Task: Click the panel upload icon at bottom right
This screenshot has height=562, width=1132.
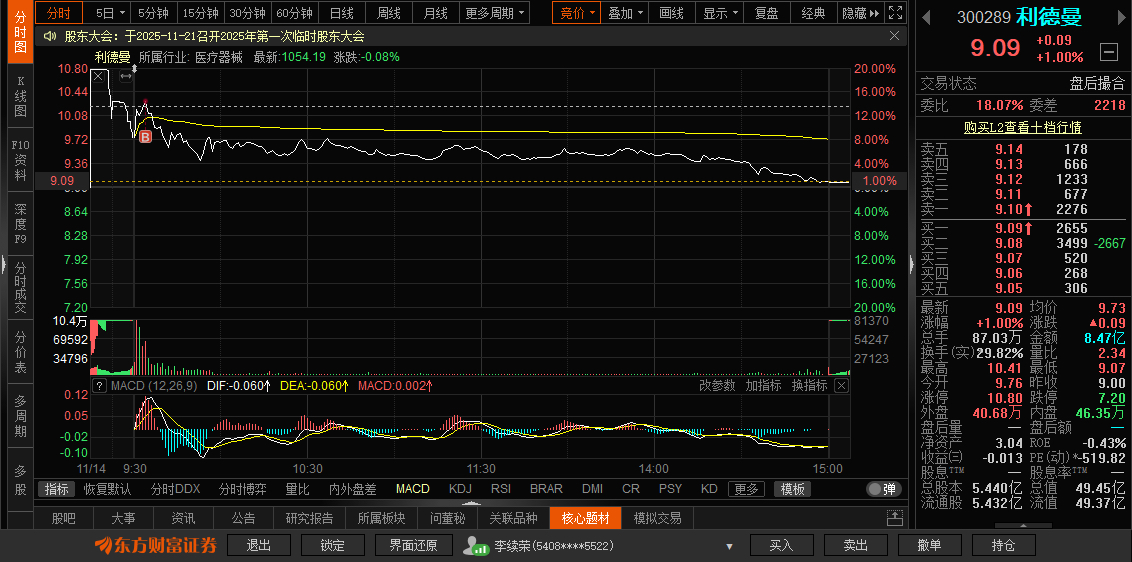Action: 894,517
